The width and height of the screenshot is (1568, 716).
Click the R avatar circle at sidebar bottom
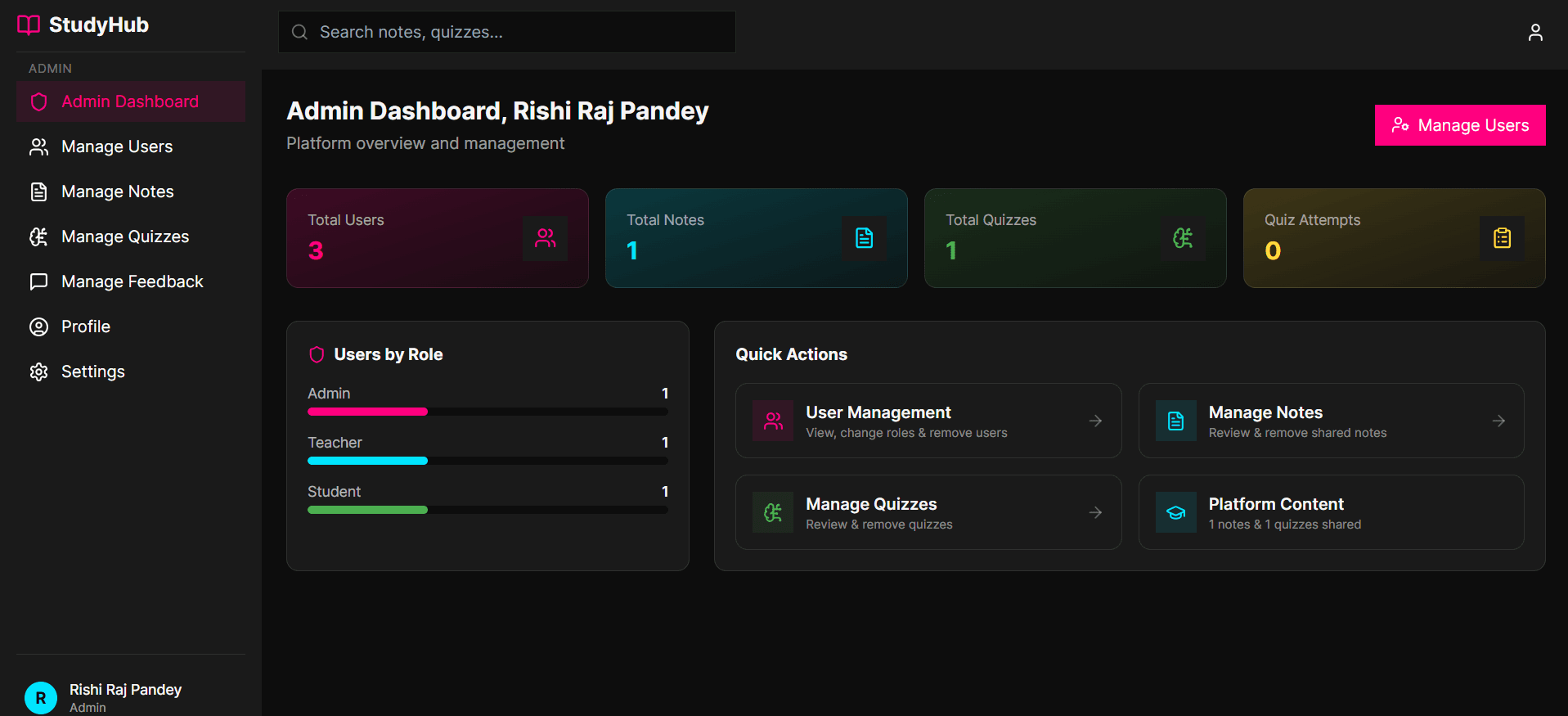tap(41, 698)
